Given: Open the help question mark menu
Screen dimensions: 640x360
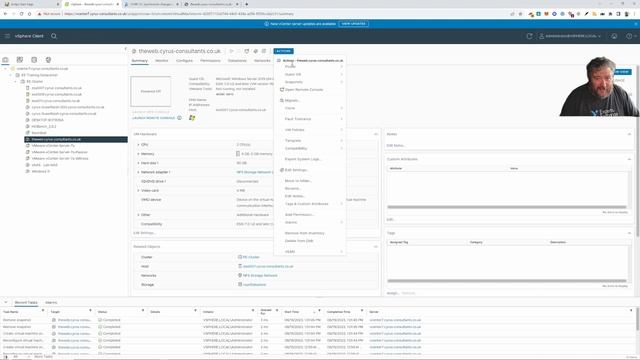Looking at the screenshot, I should [x=630, y=36].
